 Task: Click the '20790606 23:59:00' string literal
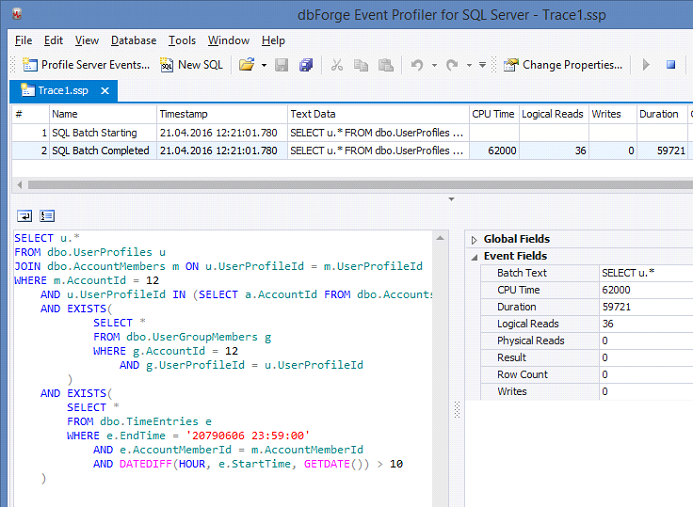click(248, 435)
